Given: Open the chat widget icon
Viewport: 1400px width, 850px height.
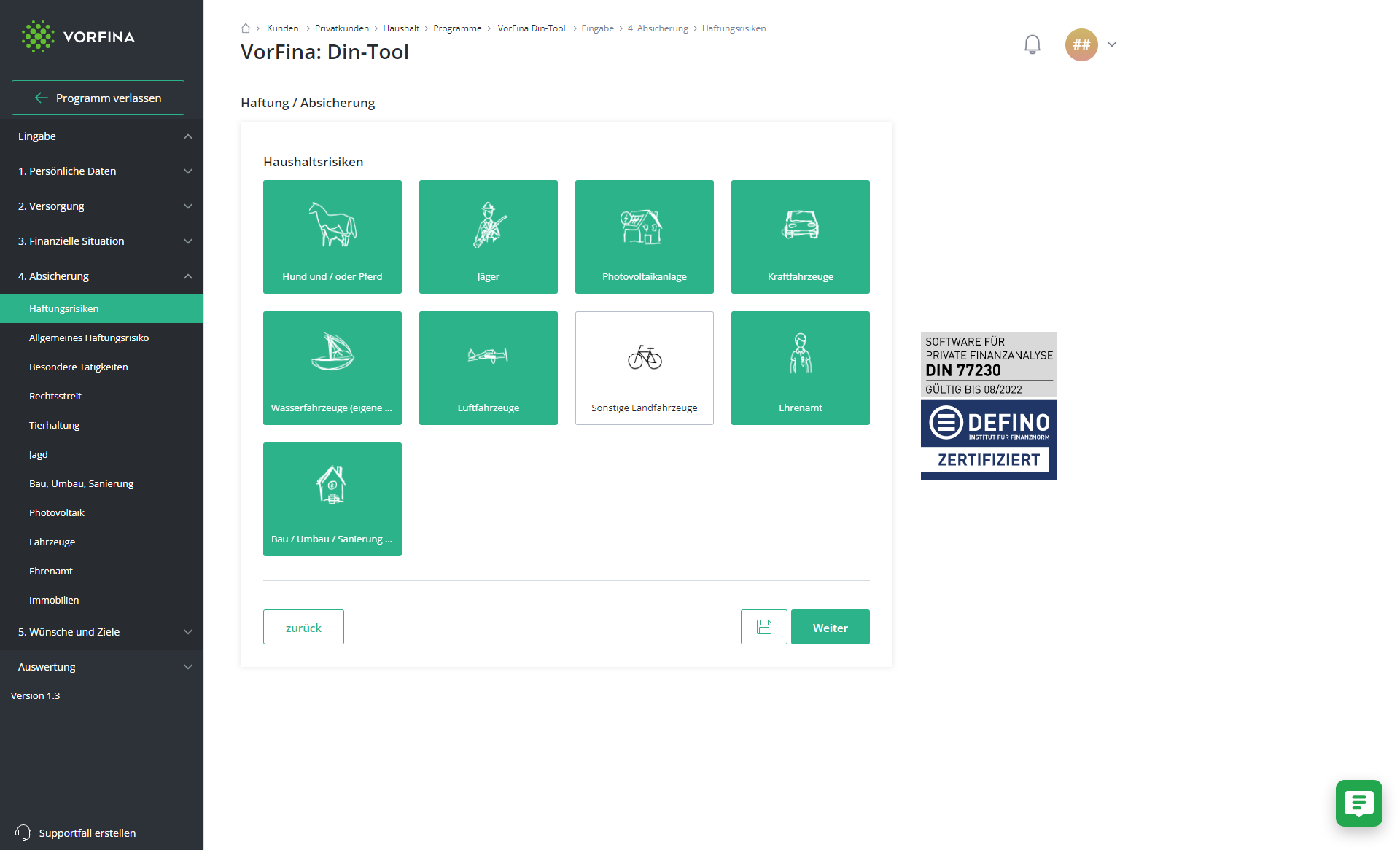Looking at the screenshot, I should pyautogui.click(x=1358, y=803).
